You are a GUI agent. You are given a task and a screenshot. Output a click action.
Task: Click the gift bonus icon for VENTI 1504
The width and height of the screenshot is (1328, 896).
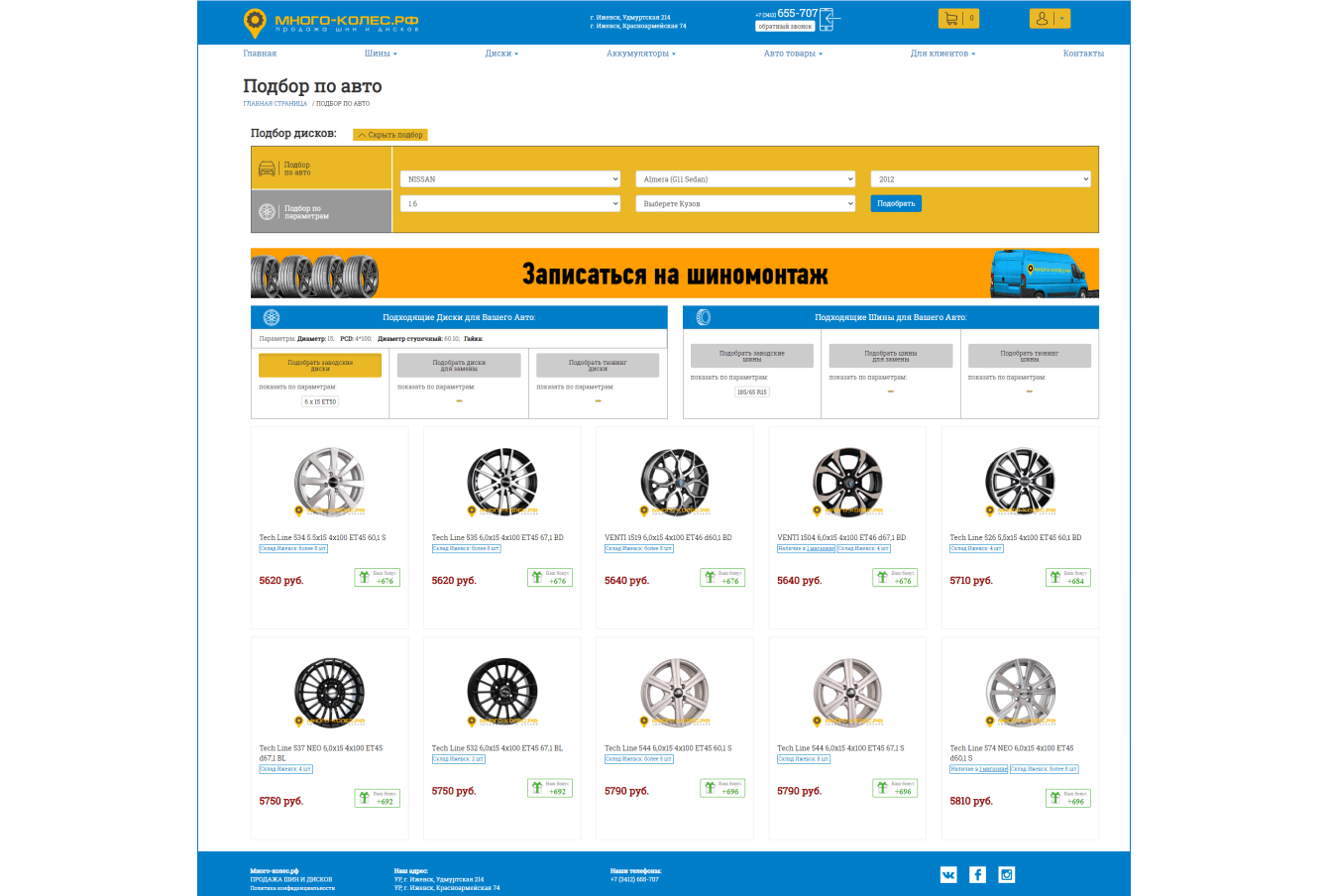click(x=882, y=578)
